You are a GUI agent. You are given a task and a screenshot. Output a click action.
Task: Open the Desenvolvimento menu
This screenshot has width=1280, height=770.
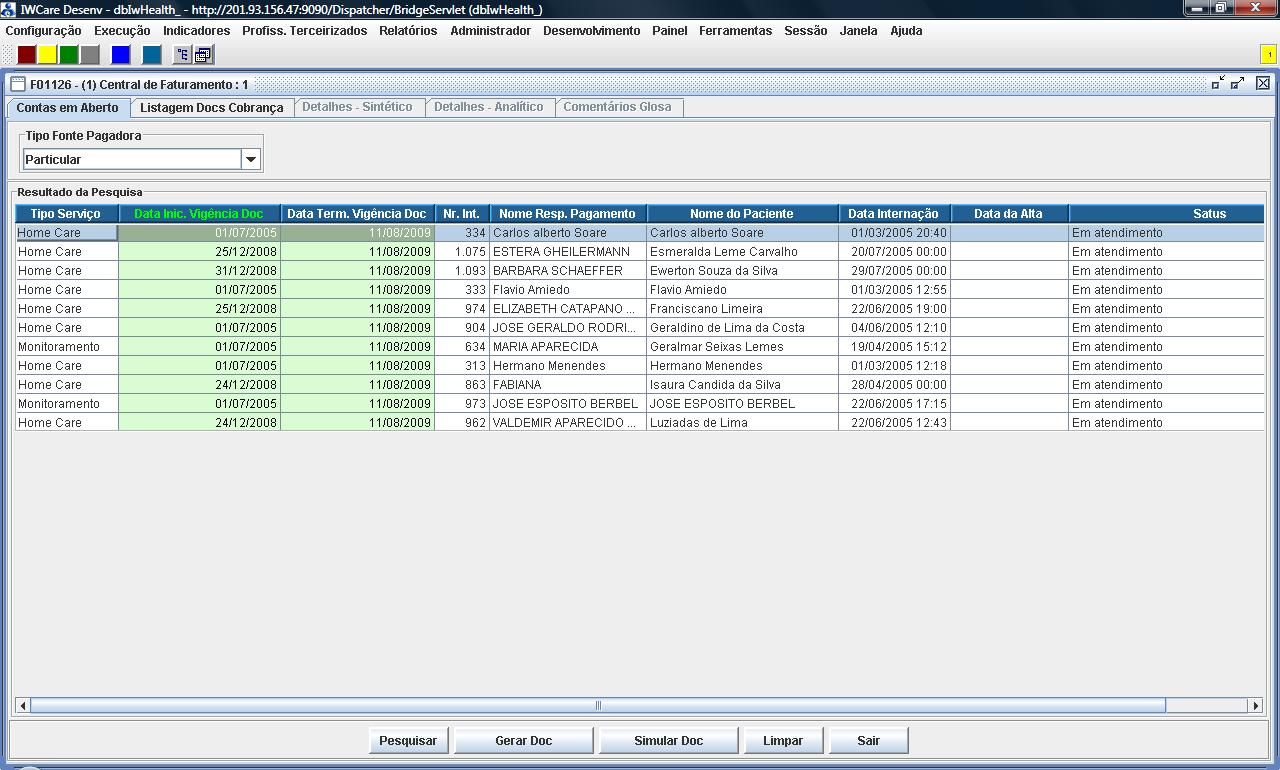point(592,31)
